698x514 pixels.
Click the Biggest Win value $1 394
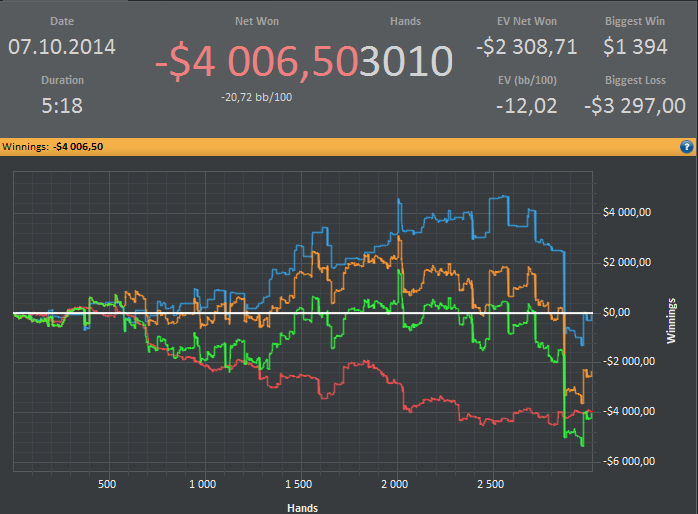(x=635, y=47)
